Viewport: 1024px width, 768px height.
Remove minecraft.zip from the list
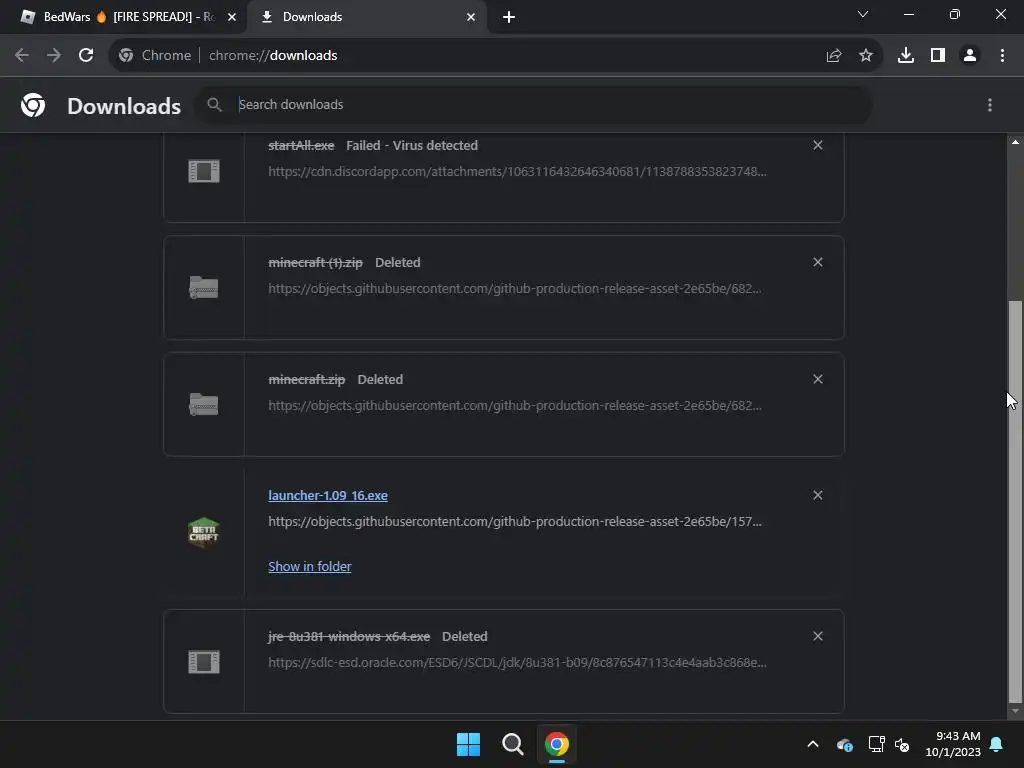[x=818, y=379]
